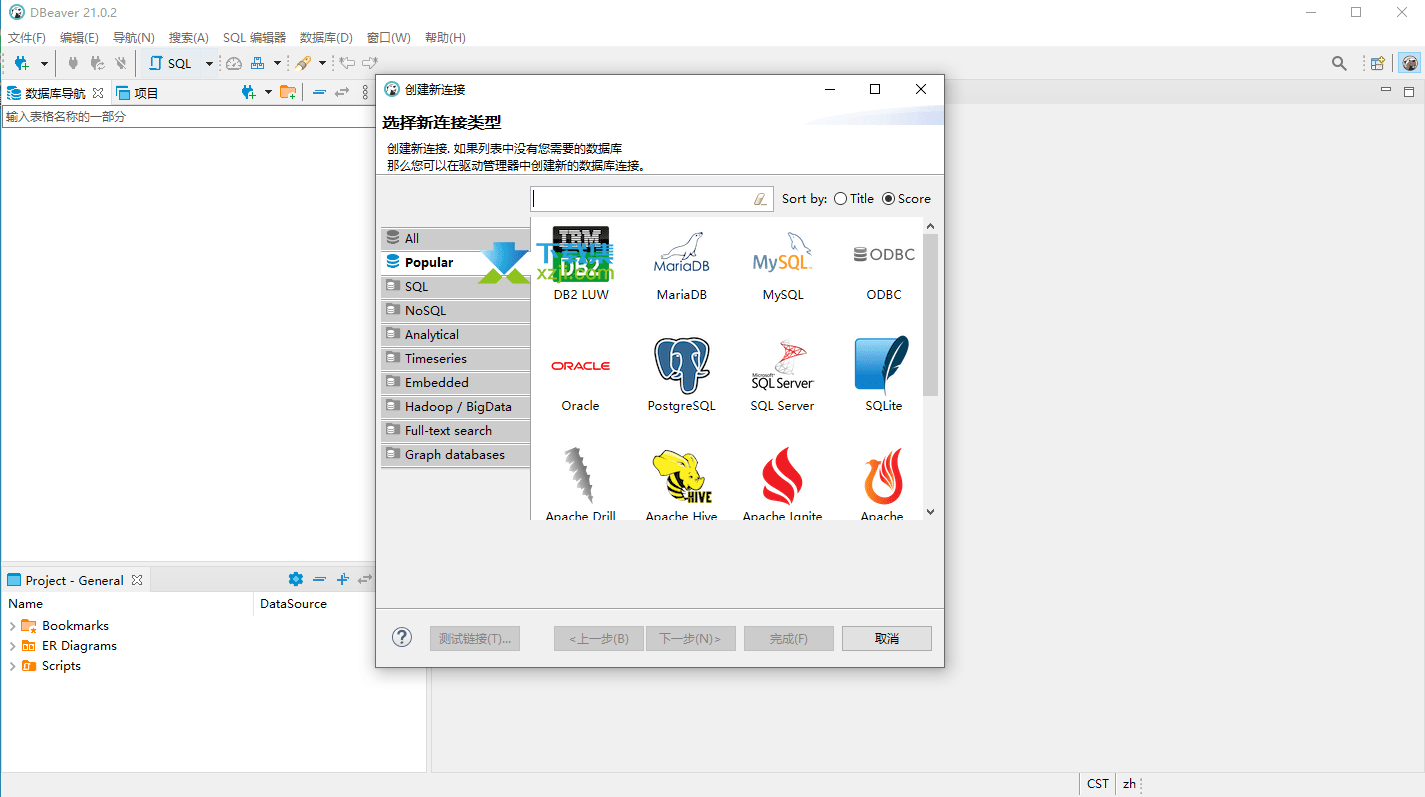Viewport: 1425px width, 797px height.
Task: Select the Timeseries category
Action: 456,358
